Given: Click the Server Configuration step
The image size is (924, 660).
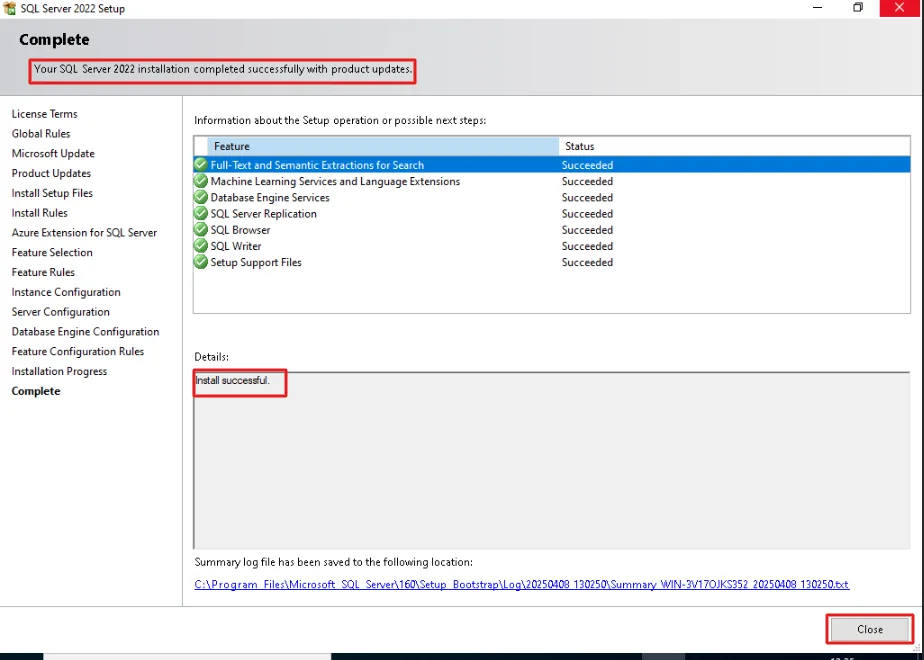Looking at the screenshot, I should (x=61, y=312).
